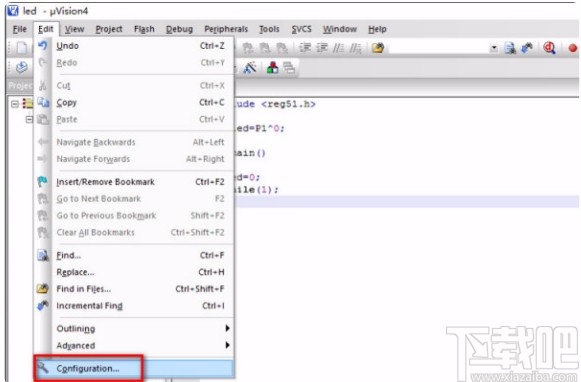This screenshot has height=382, width=581.
Task: Open Target Options magic wand icon
Action: tap(250, 67)
